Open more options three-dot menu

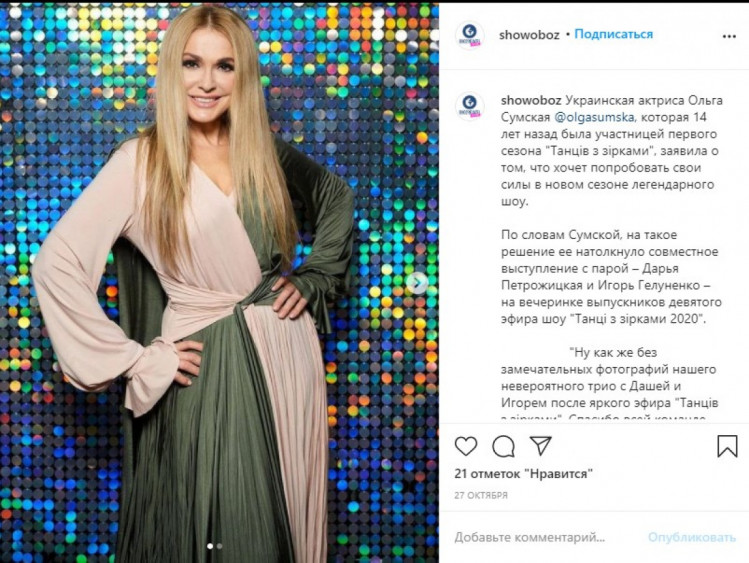pos(729,36)
